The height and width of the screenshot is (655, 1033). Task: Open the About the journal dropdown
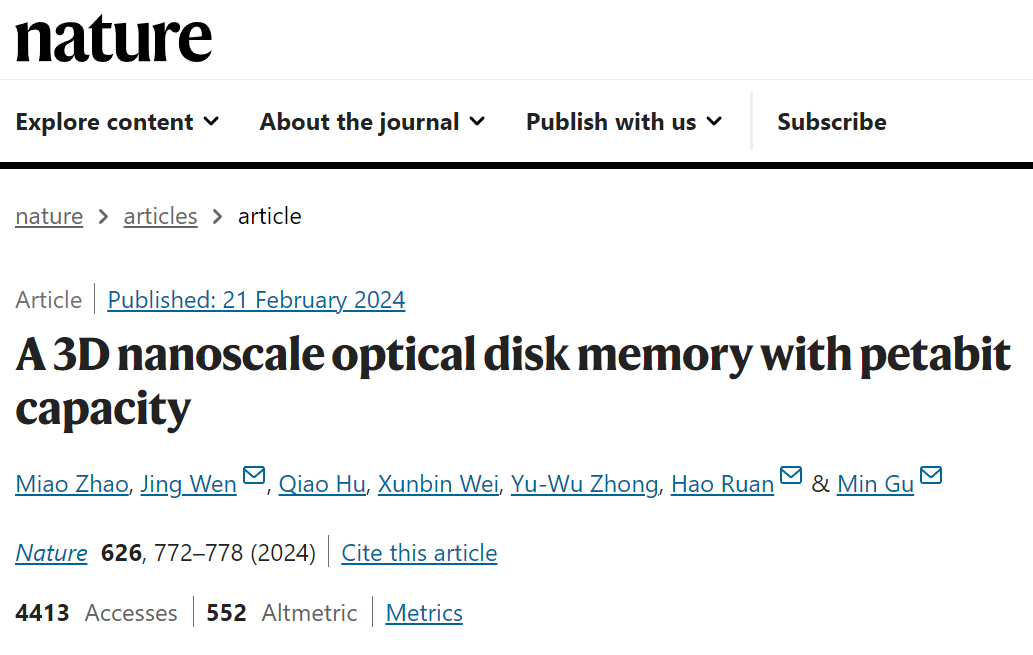[372, 122]
